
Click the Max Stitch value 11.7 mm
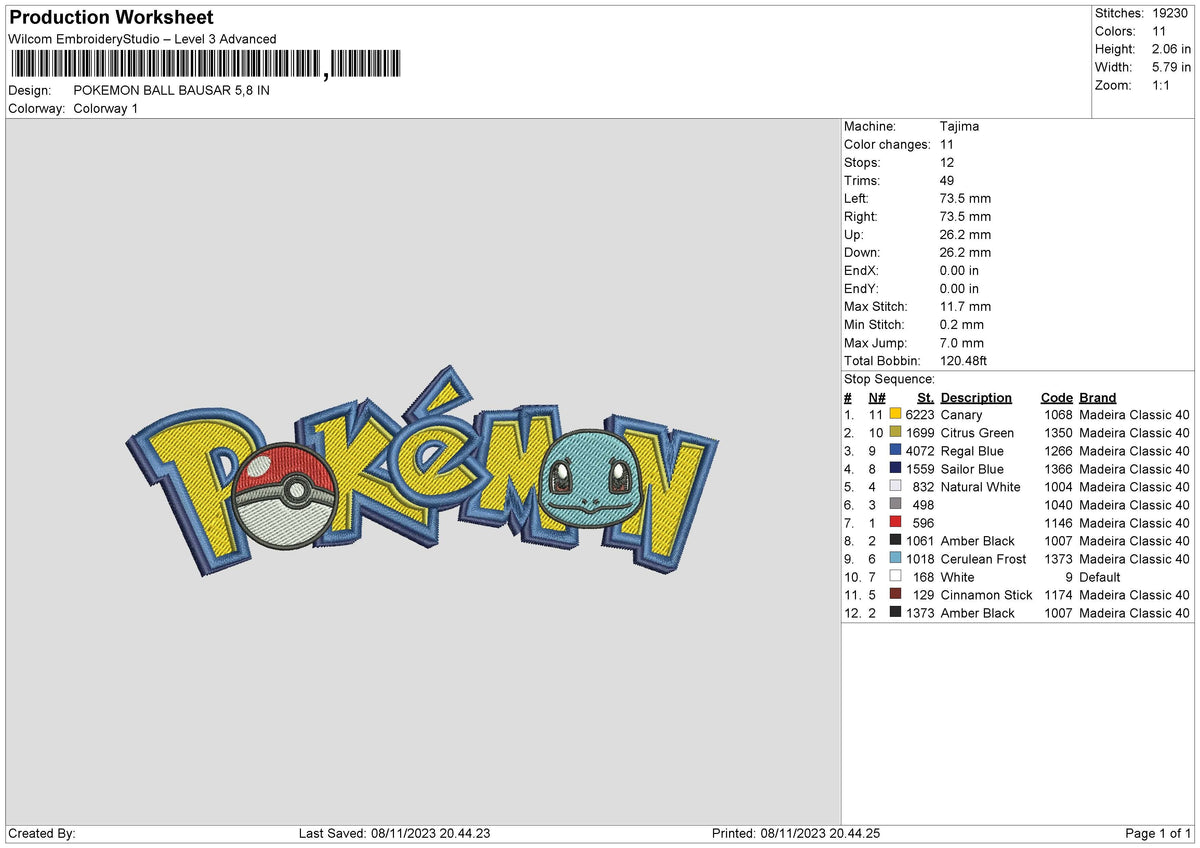tap(965, 306)
